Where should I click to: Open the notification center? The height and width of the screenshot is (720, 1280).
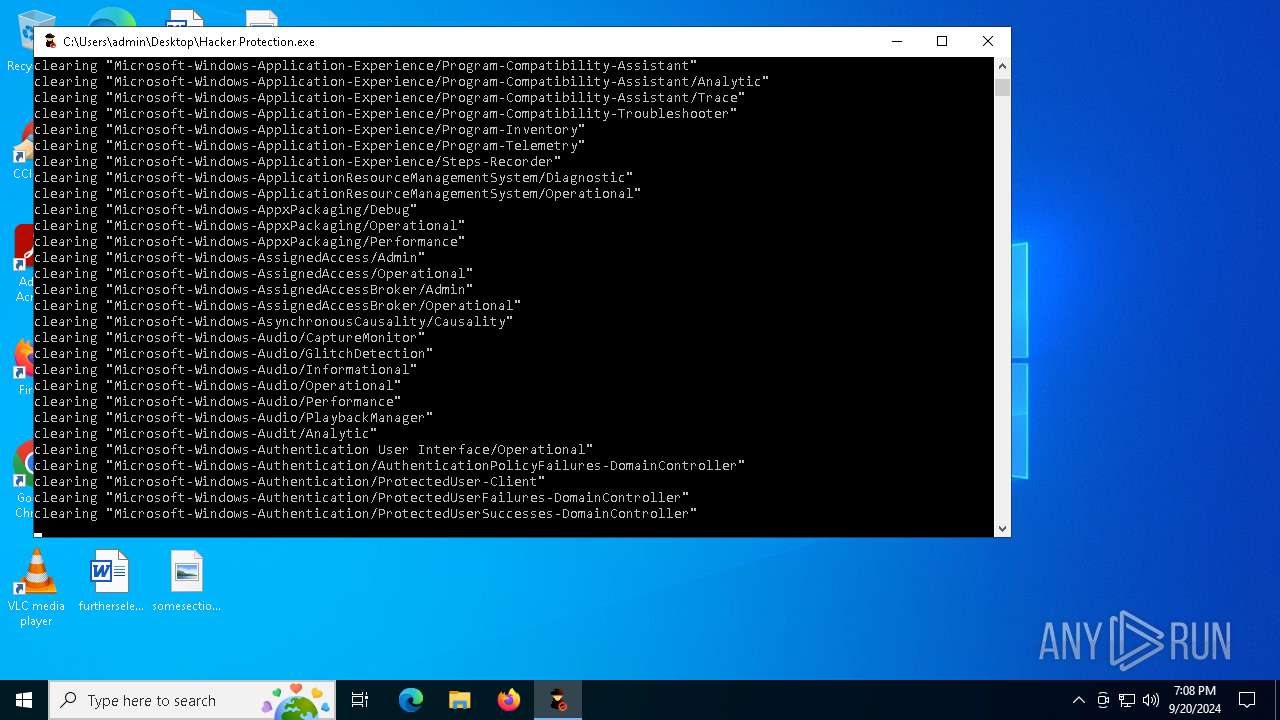point(1247,700)
